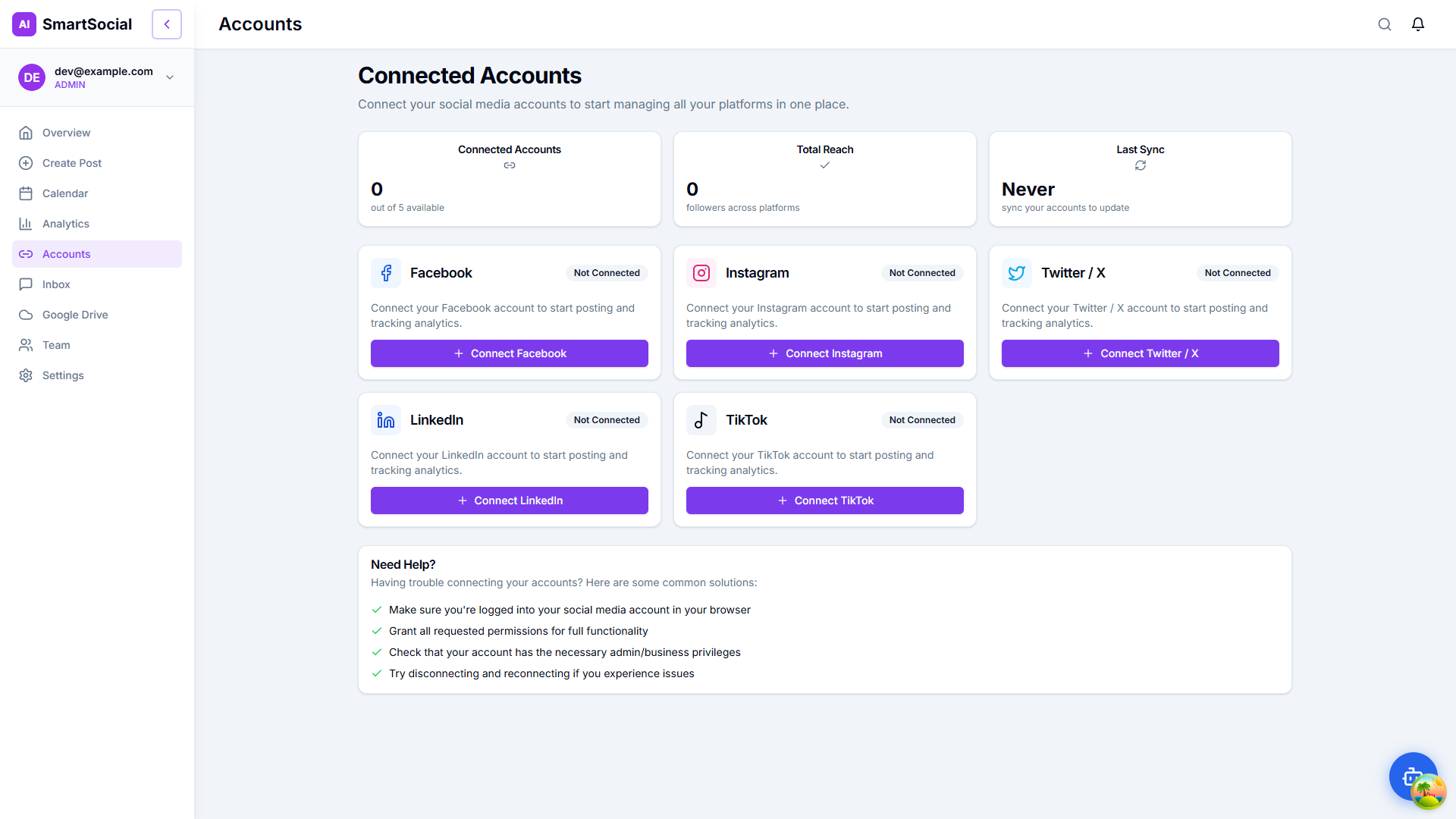The height and width of the screenshot is (819, 1456).
Task: Click the TikTok music note icon
Action: [x=701, y=420]
